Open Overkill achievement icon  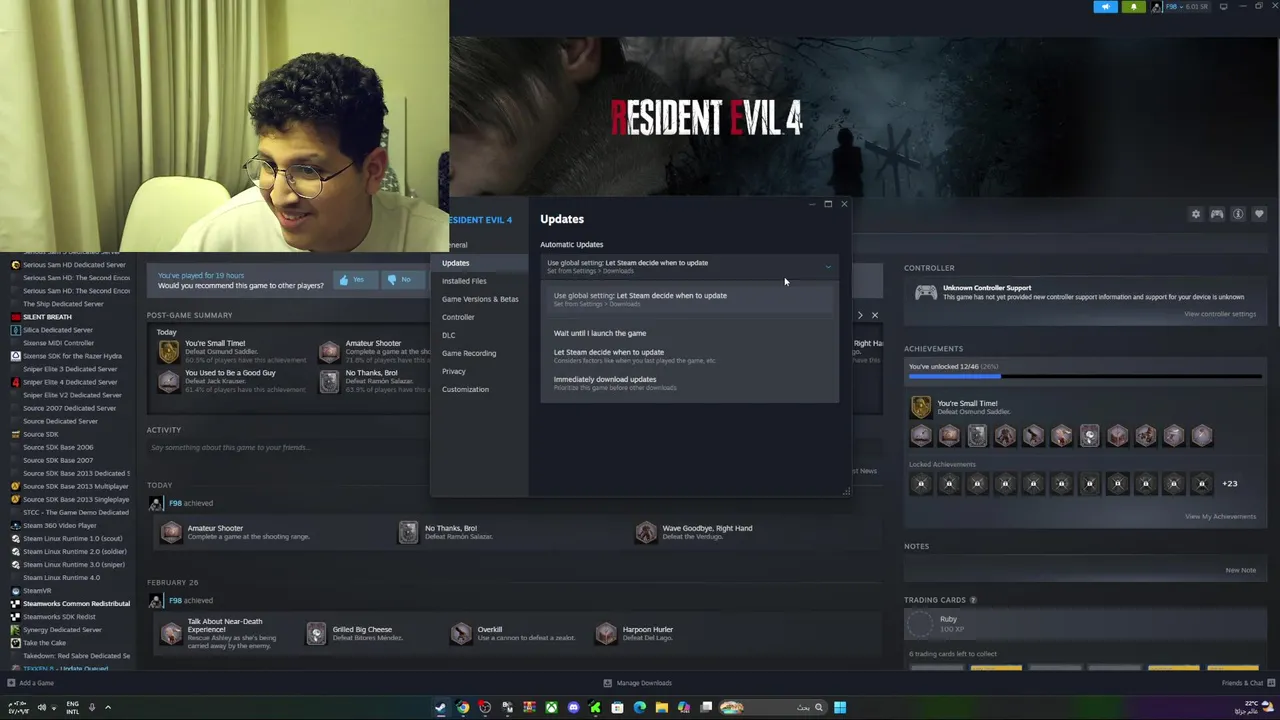point(461,634)
